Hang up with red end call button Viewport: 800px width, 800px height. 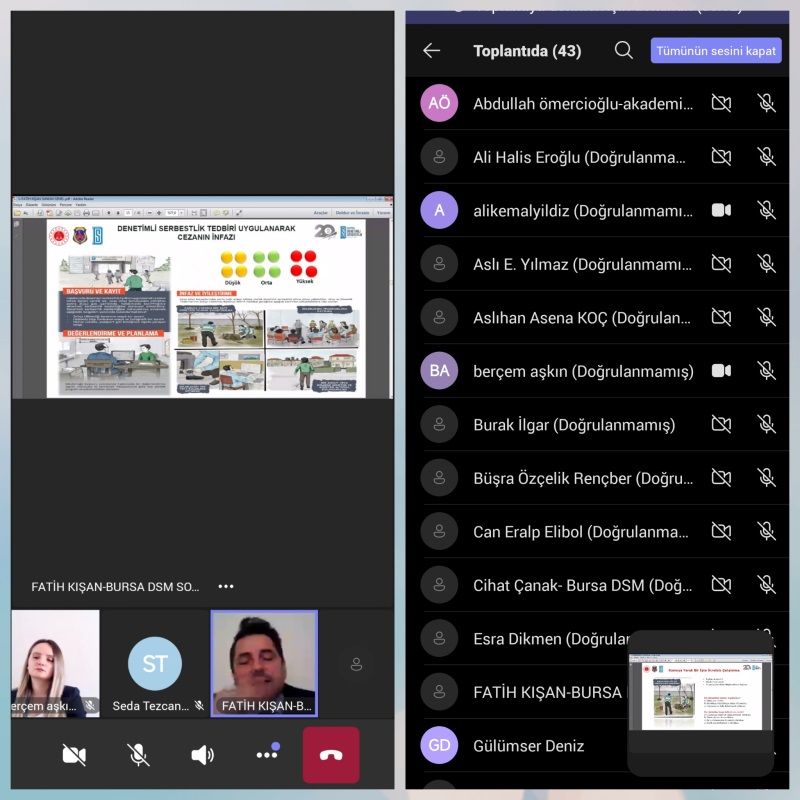(x=331, y=755)
